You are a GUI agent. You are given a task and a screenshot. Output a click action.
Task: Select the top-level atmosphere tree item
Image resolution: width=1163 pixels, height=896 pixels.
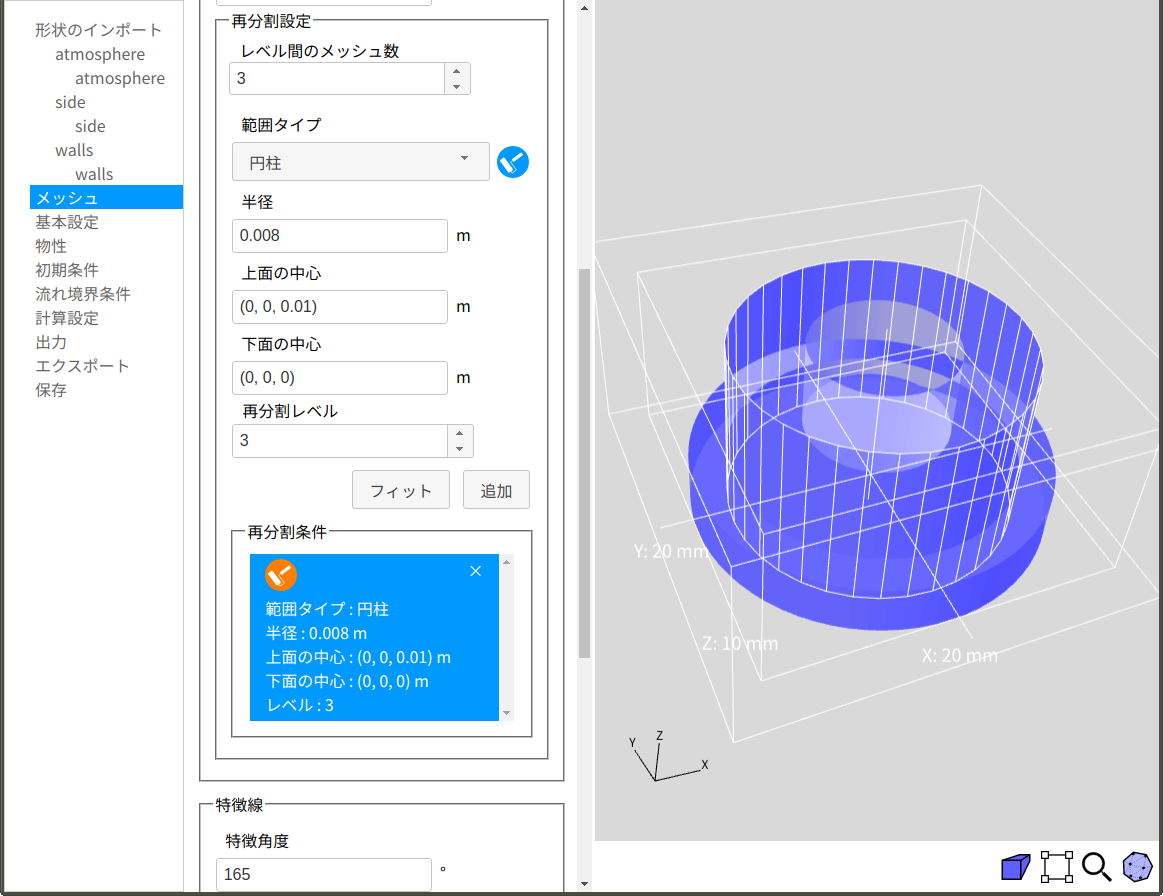click(x=100, y=54)
